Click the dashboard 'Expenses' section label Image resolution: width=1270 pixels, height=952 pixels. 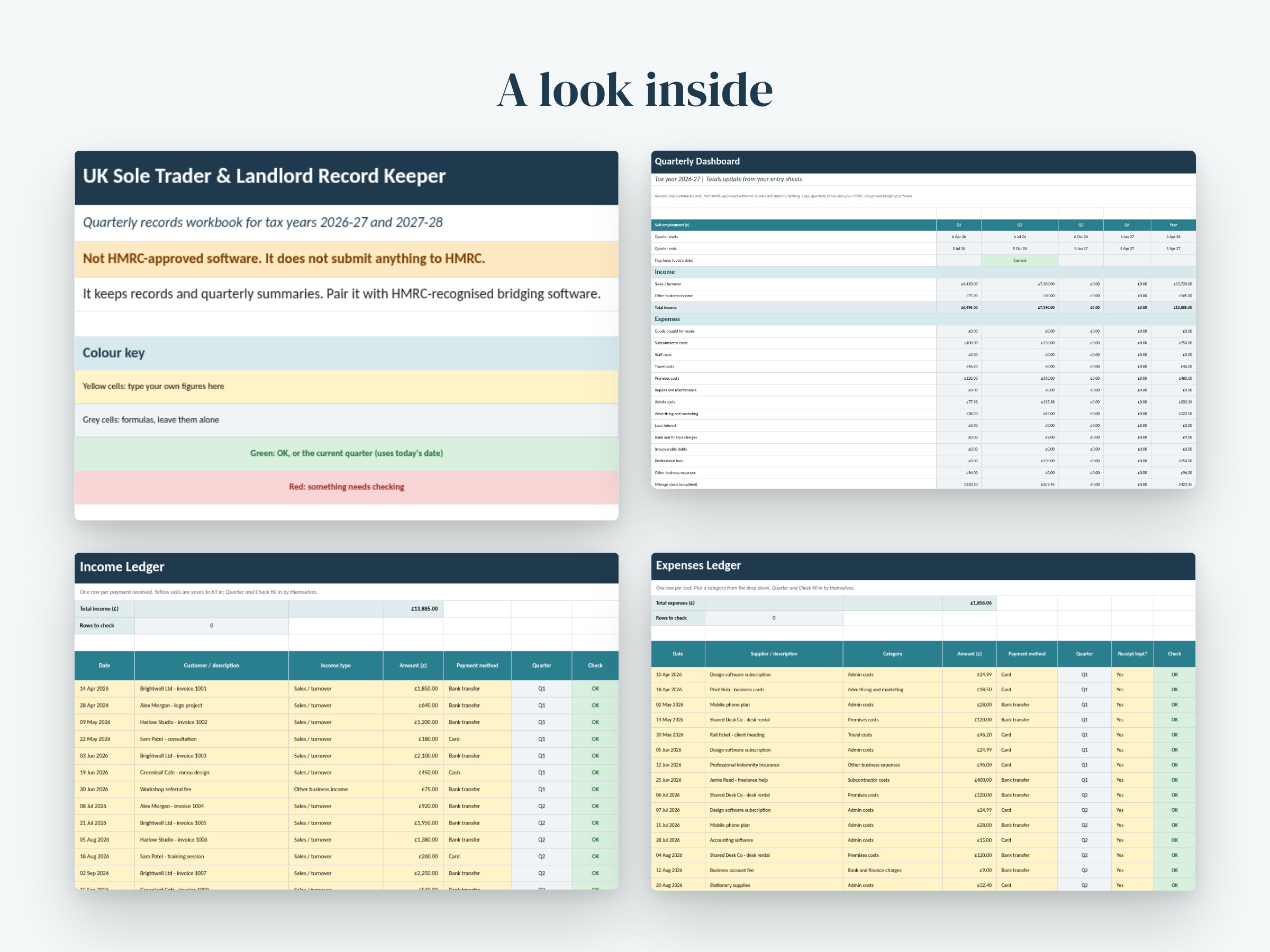point(667,319)
